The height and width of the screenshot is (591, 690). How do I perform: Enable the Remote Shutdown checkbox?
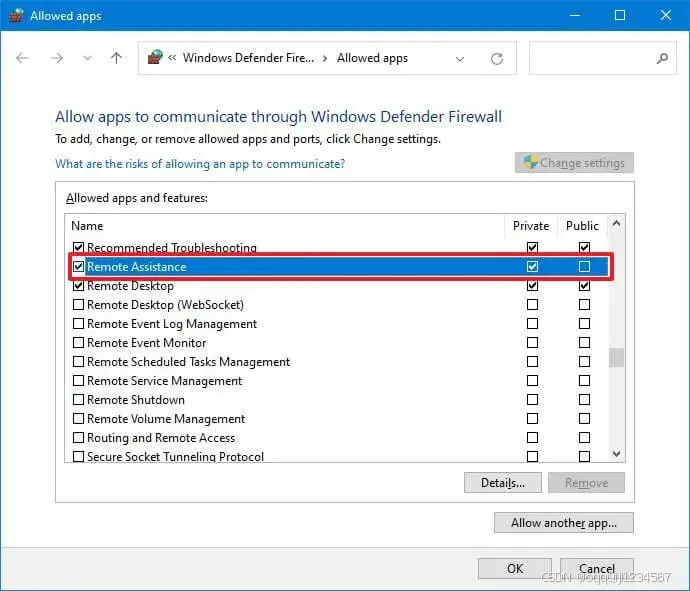tap(78, 399)
